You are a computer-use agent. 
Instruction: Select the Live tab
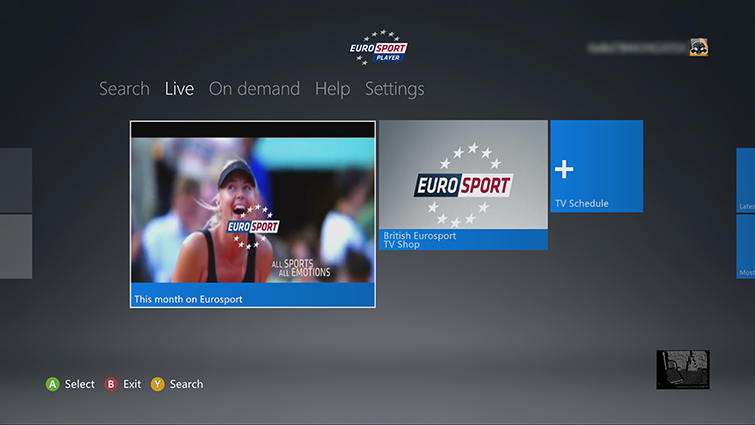(x=179, y=89)
